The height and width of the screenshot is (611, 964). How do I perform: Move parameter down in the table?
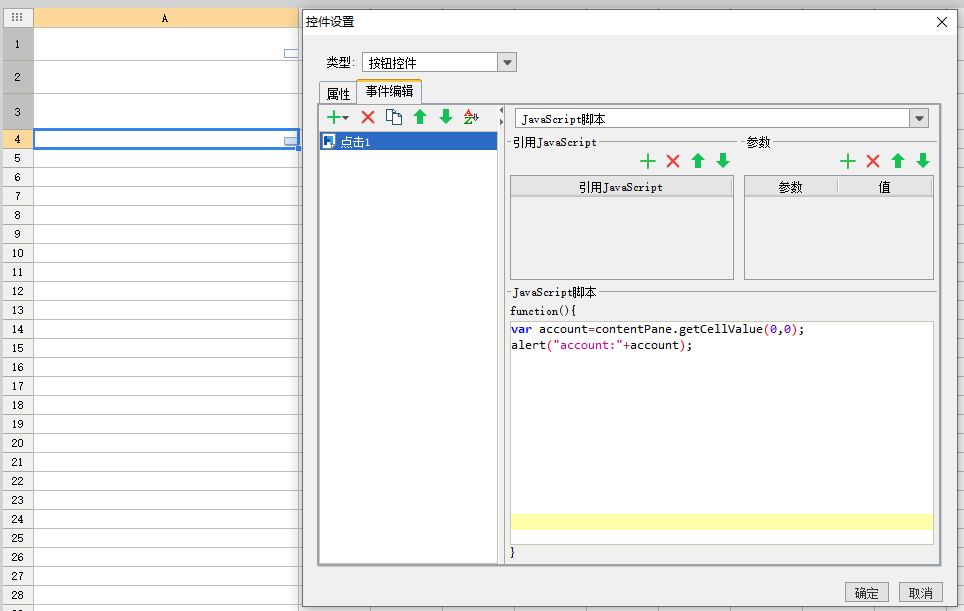(923, 161)
